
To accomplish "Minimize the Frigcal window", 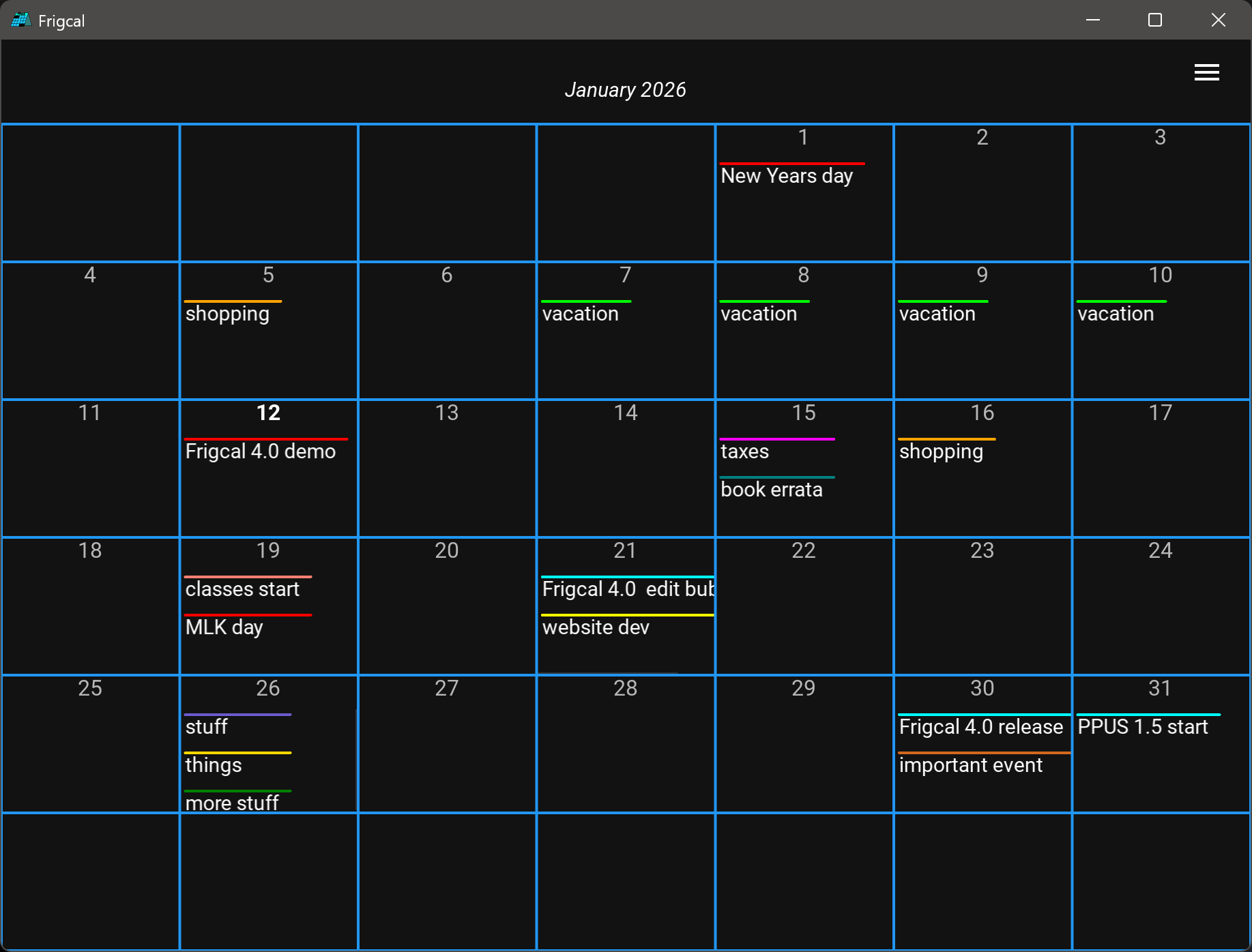I will click(1092, 20).
